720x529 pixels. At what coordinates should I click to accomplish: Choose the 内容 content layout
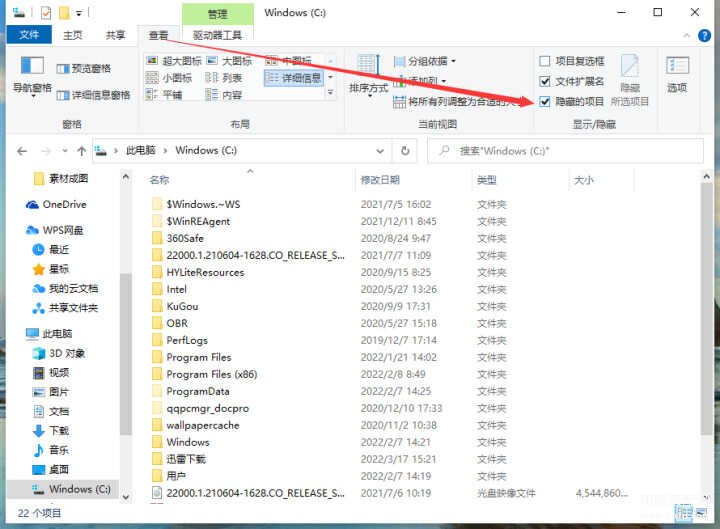tap(224, 95)
